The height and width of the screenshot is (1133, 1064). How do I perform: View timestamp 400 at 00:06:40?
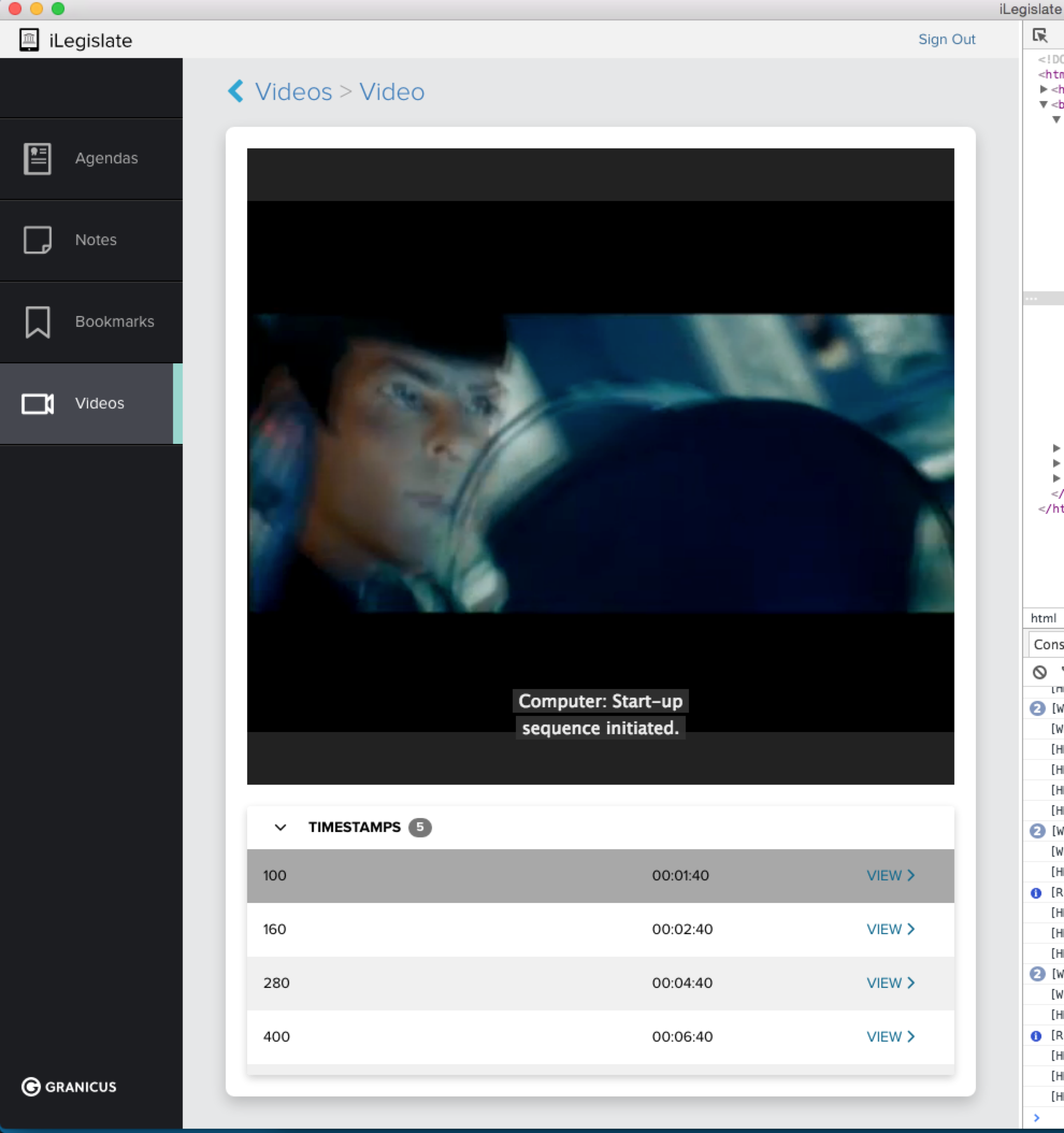pos(891,1036)
